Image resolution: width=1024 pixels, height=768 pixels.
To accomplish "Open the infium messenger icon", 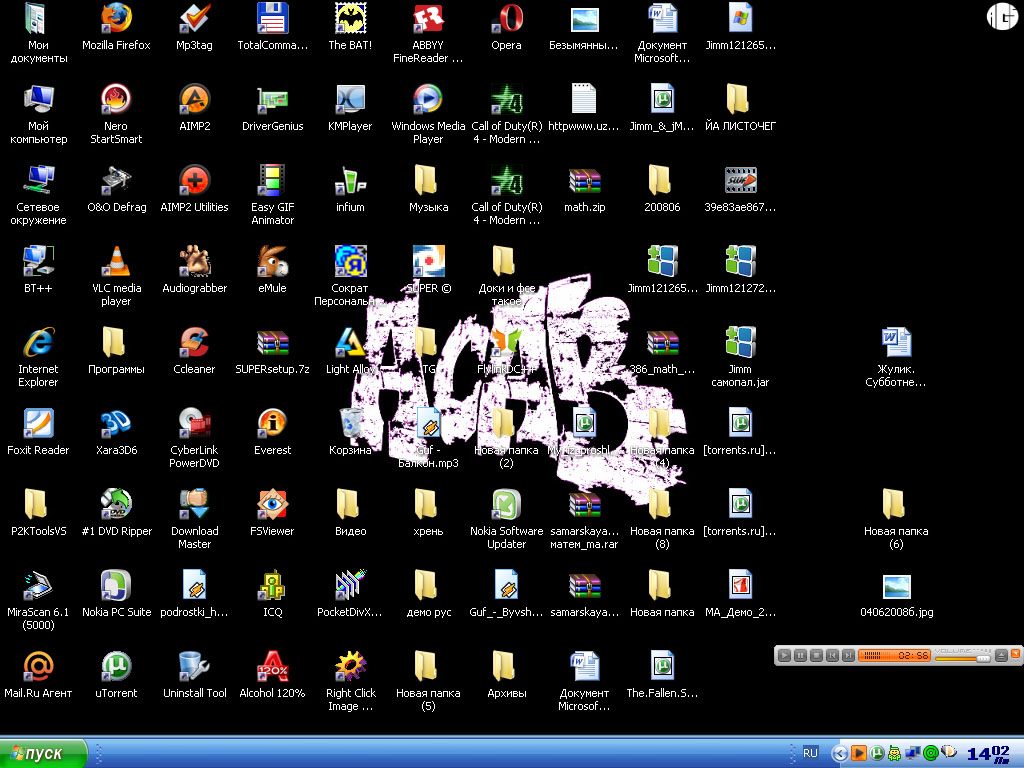I will point(350,189).
